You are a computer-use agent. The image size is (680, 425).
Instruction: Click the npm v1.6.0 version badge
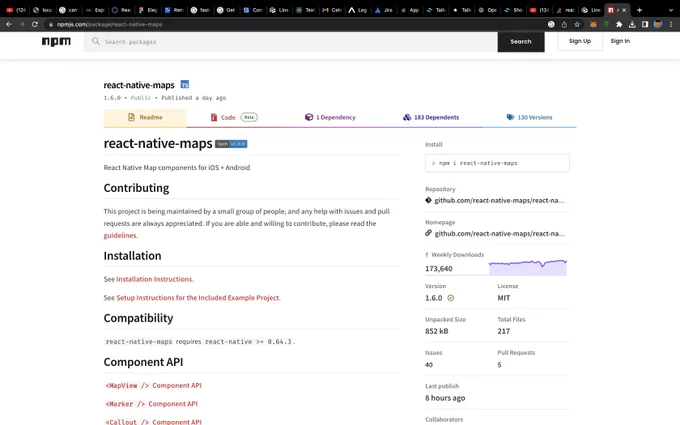click(x=231, y=144)
